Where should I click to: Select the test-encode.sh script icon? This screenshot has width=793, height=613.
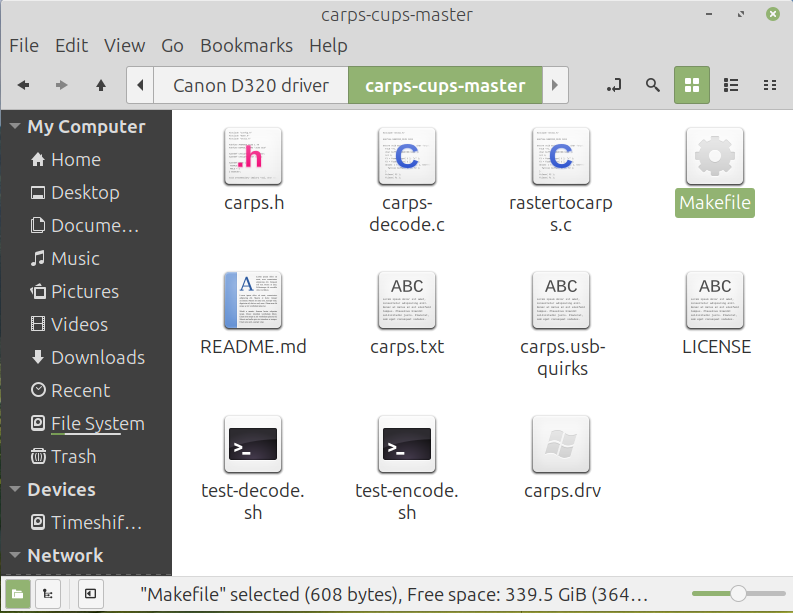(x=407, y=444)
